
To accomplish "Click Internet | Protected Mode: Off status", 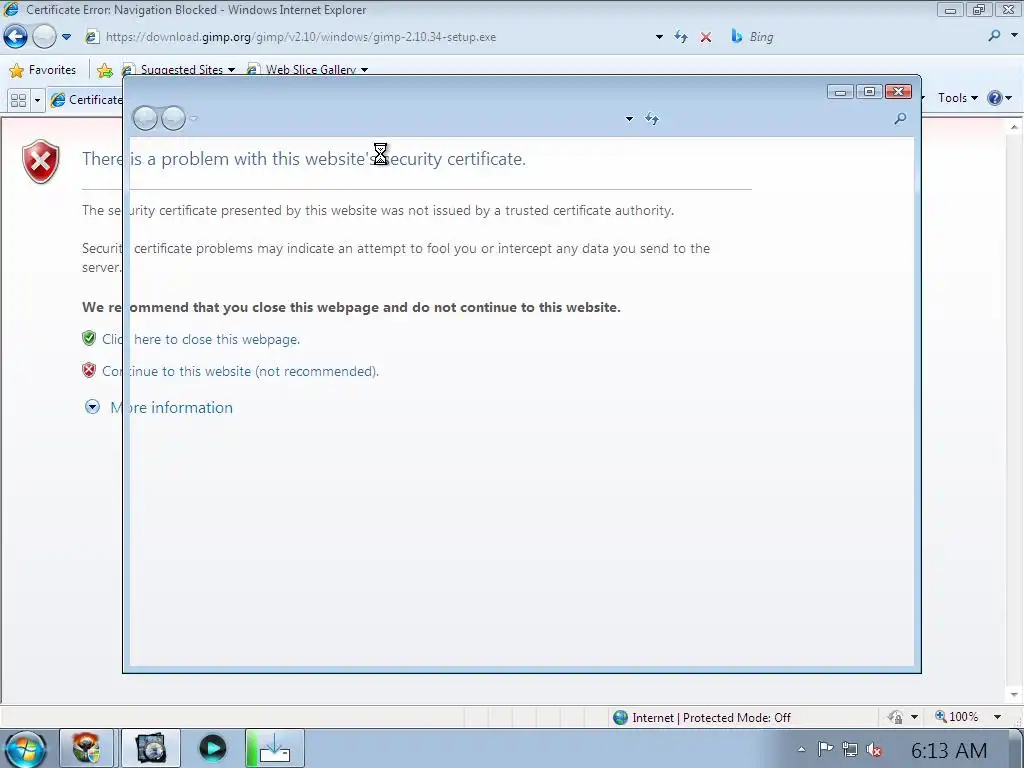I will (711, 718).
